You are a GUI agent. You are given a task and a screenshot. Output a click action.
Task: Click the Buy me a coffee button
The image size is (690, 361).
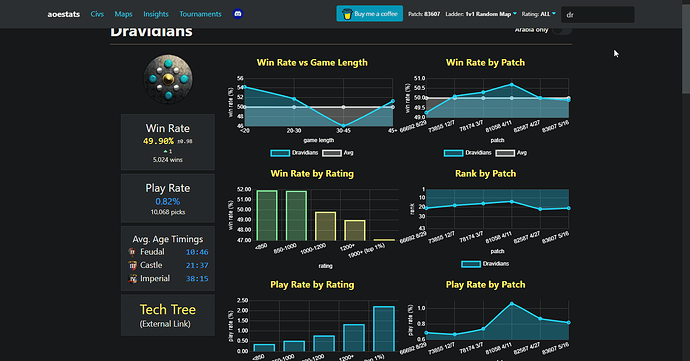click(x=370, y=14)
